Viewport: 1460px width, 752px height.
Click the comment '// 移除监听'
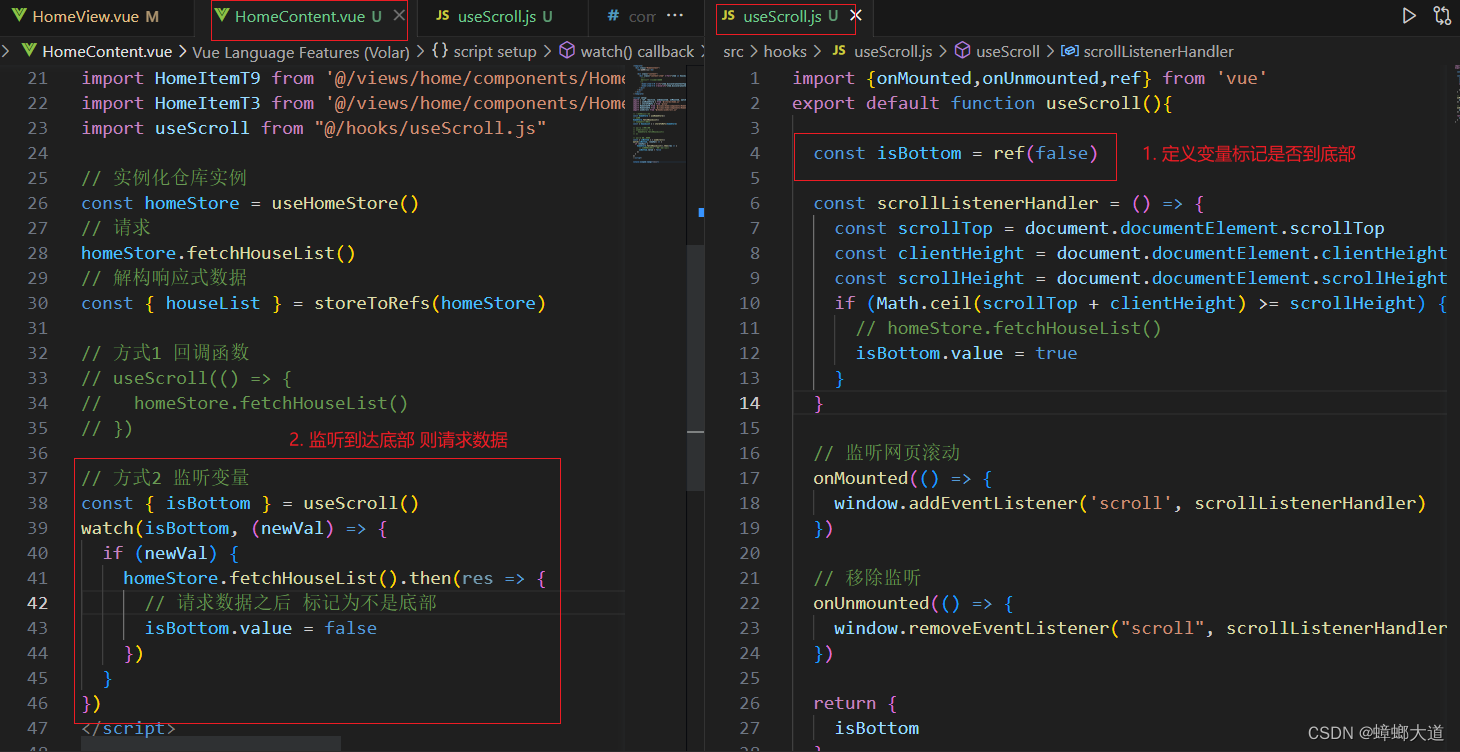(867, 578)
